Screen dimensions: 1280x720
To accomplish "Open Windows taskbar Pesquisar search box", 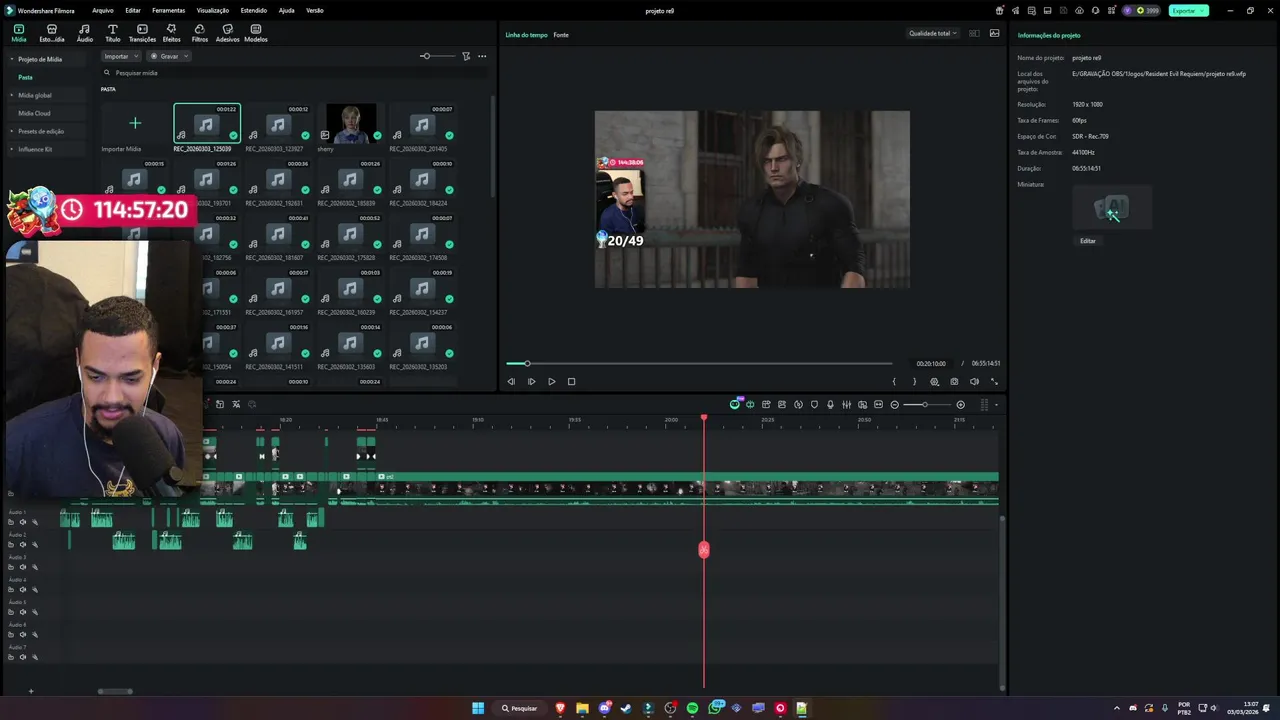I will [x=520, y=708].
